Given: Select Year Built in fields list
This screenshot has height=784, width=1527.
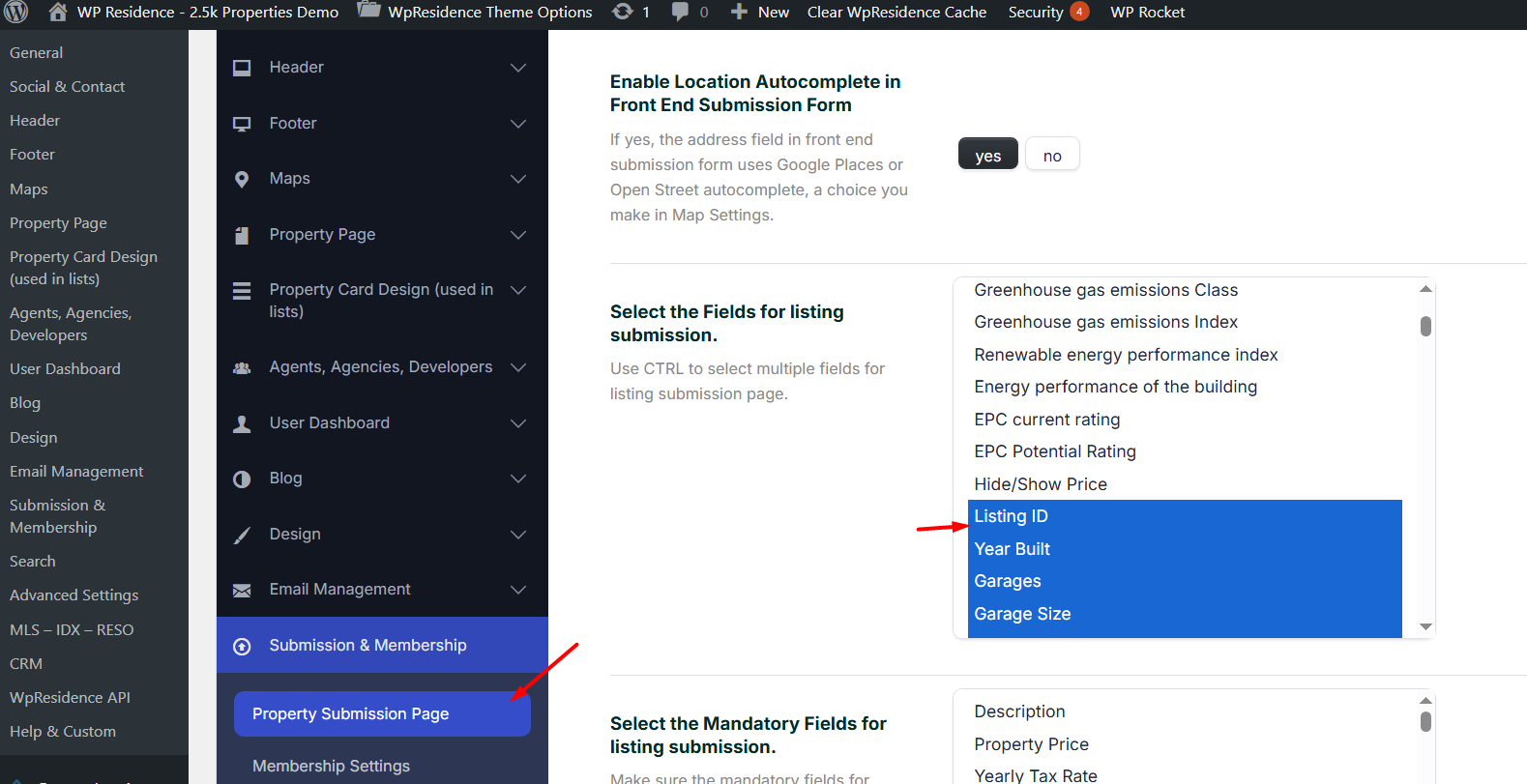Looking at the screenshot, I should pyautogui.click(x=1012, y=549).
